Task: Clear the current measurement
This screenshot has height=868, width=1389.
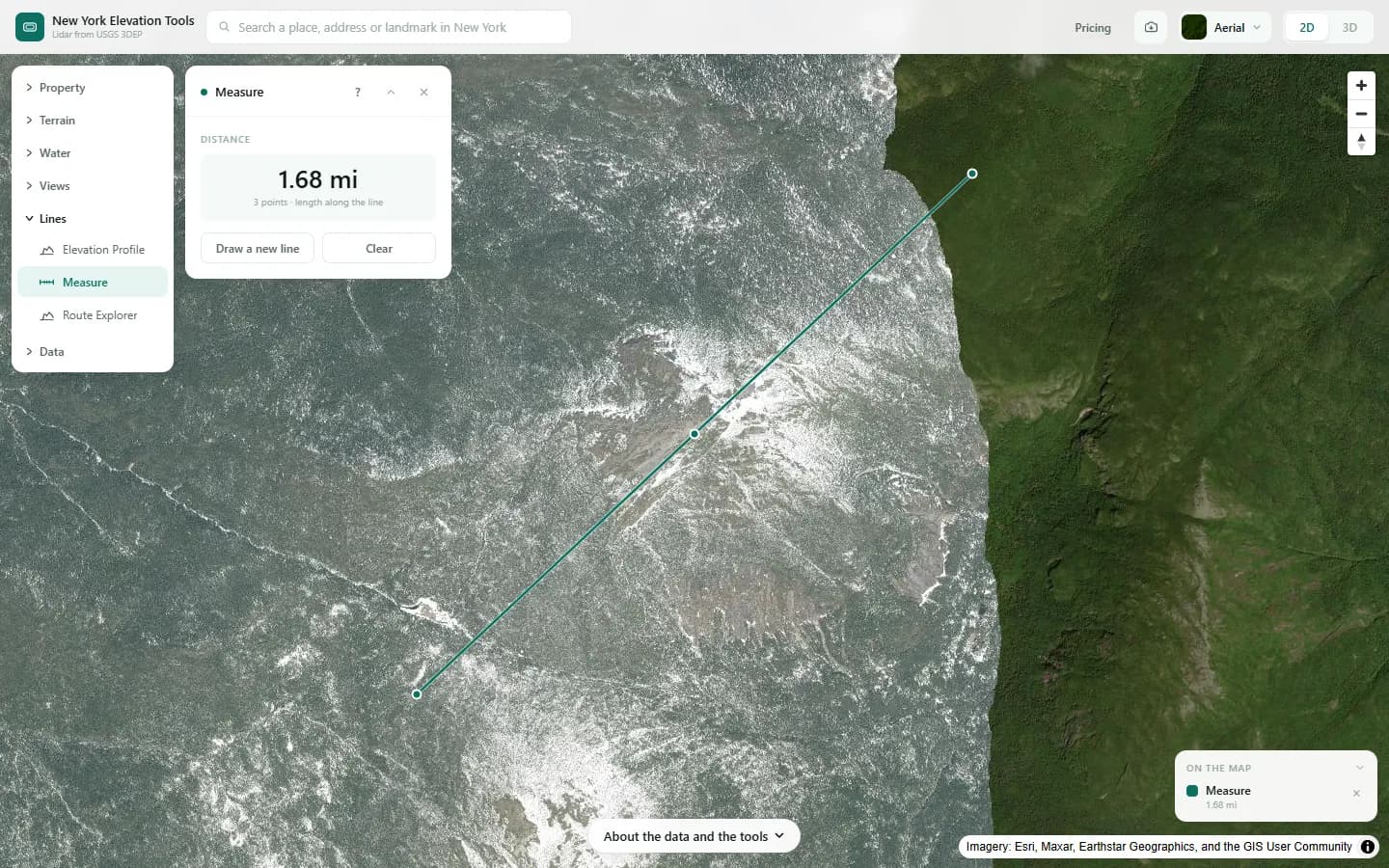Action: (x=379, y=249)
